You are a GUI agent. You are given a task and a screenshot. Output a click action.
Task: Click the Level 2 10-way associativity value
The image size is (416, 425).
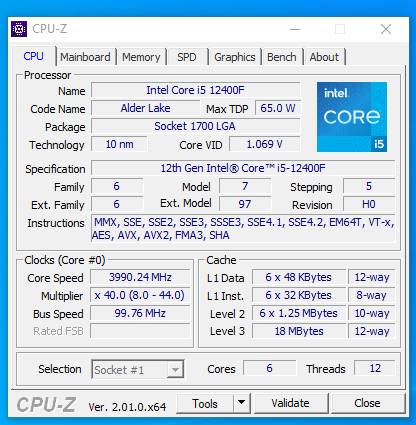tap(372, 313)
